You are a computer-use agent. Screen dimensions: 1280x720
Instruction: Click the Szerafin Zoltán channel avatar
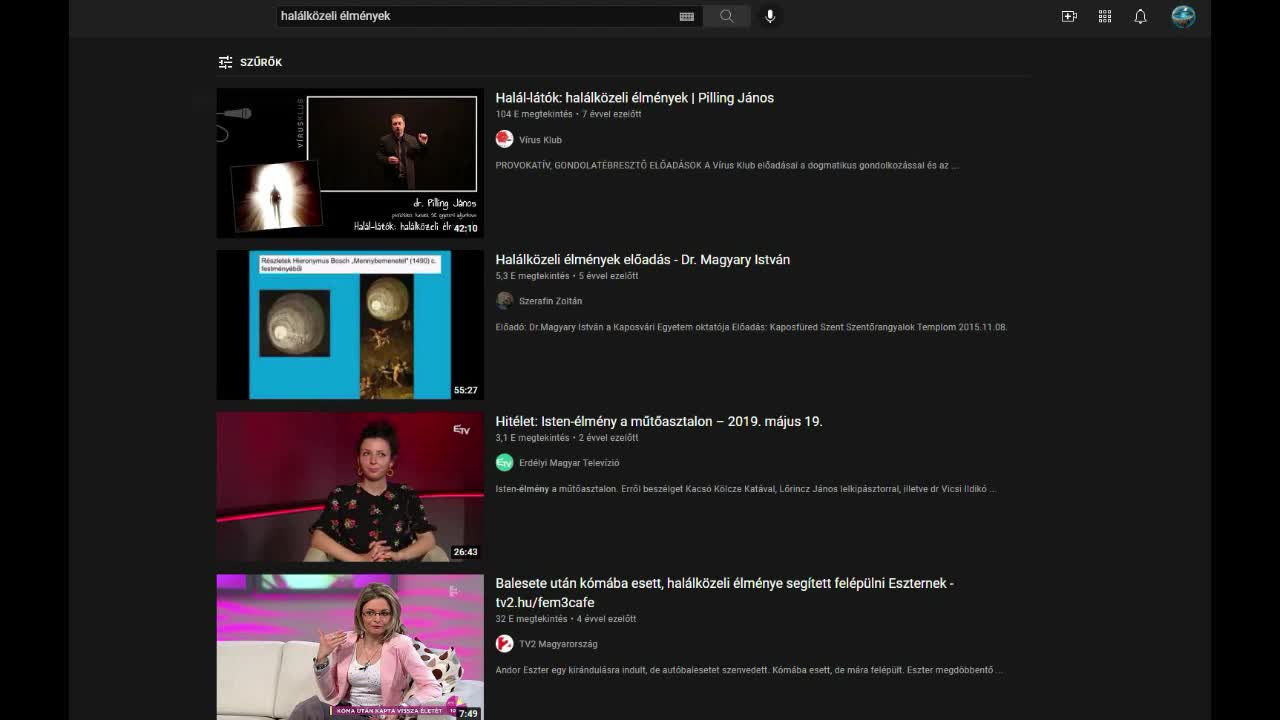click(504, 301)
